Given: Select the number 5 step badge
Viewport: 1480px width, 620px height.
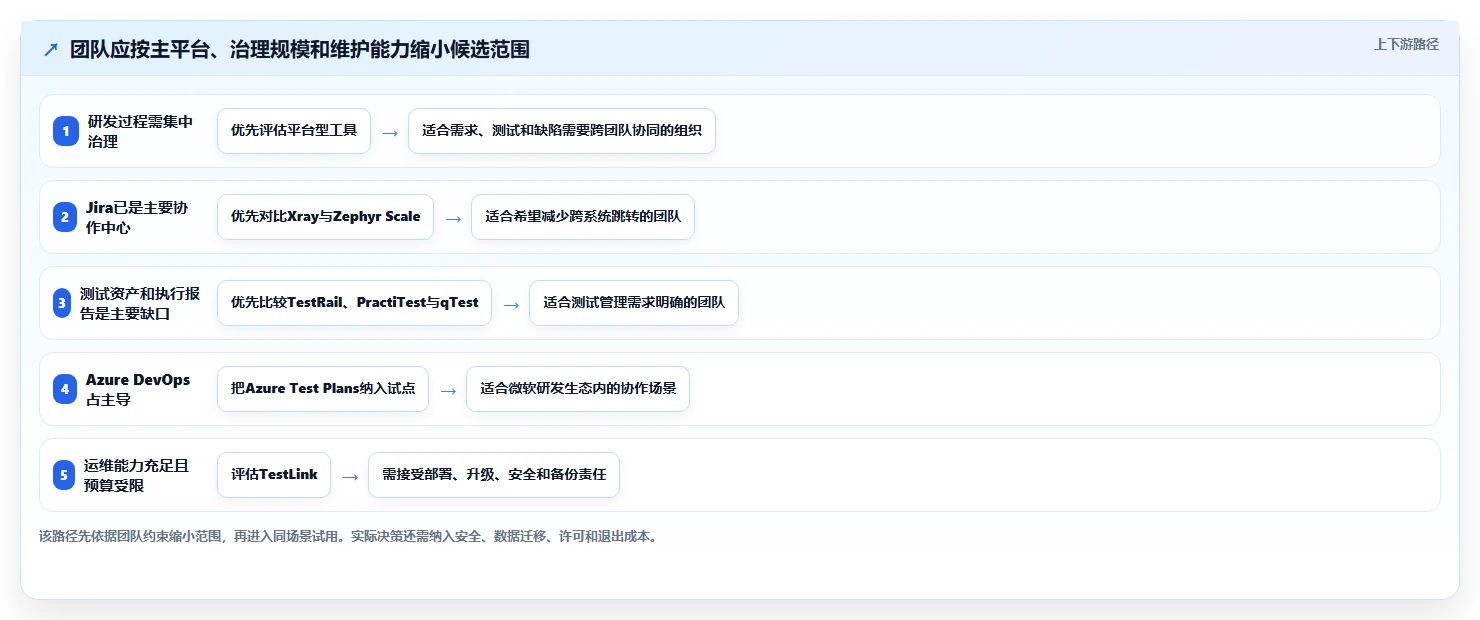Looking at the screenshot, I should [x=64, y=475].
